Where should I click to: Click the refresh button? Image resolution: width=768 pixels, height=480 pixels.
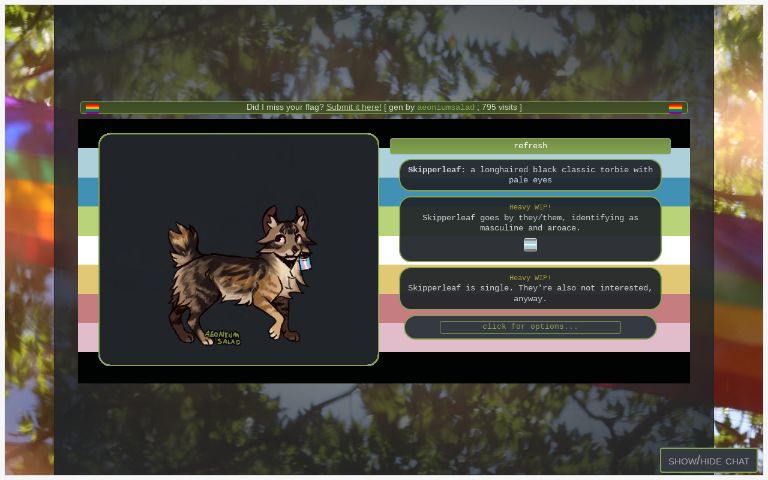[530, 146]
